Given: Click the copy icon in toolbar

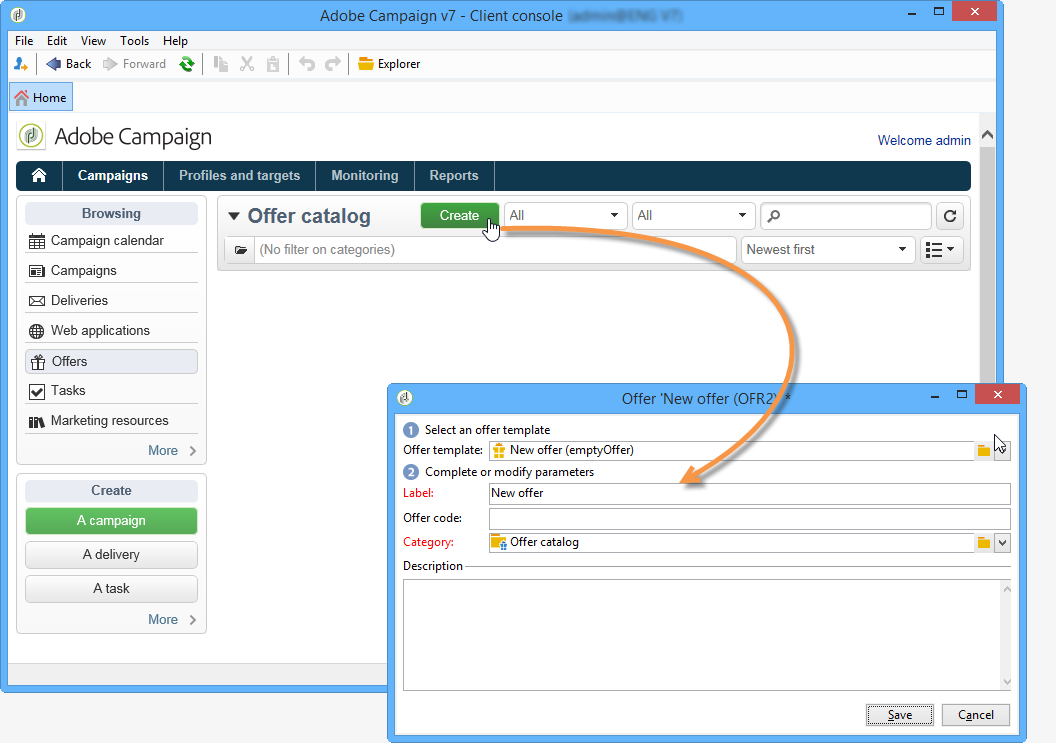Looking at the screenshot, I should pyautogui.click(x=221, y=64).
